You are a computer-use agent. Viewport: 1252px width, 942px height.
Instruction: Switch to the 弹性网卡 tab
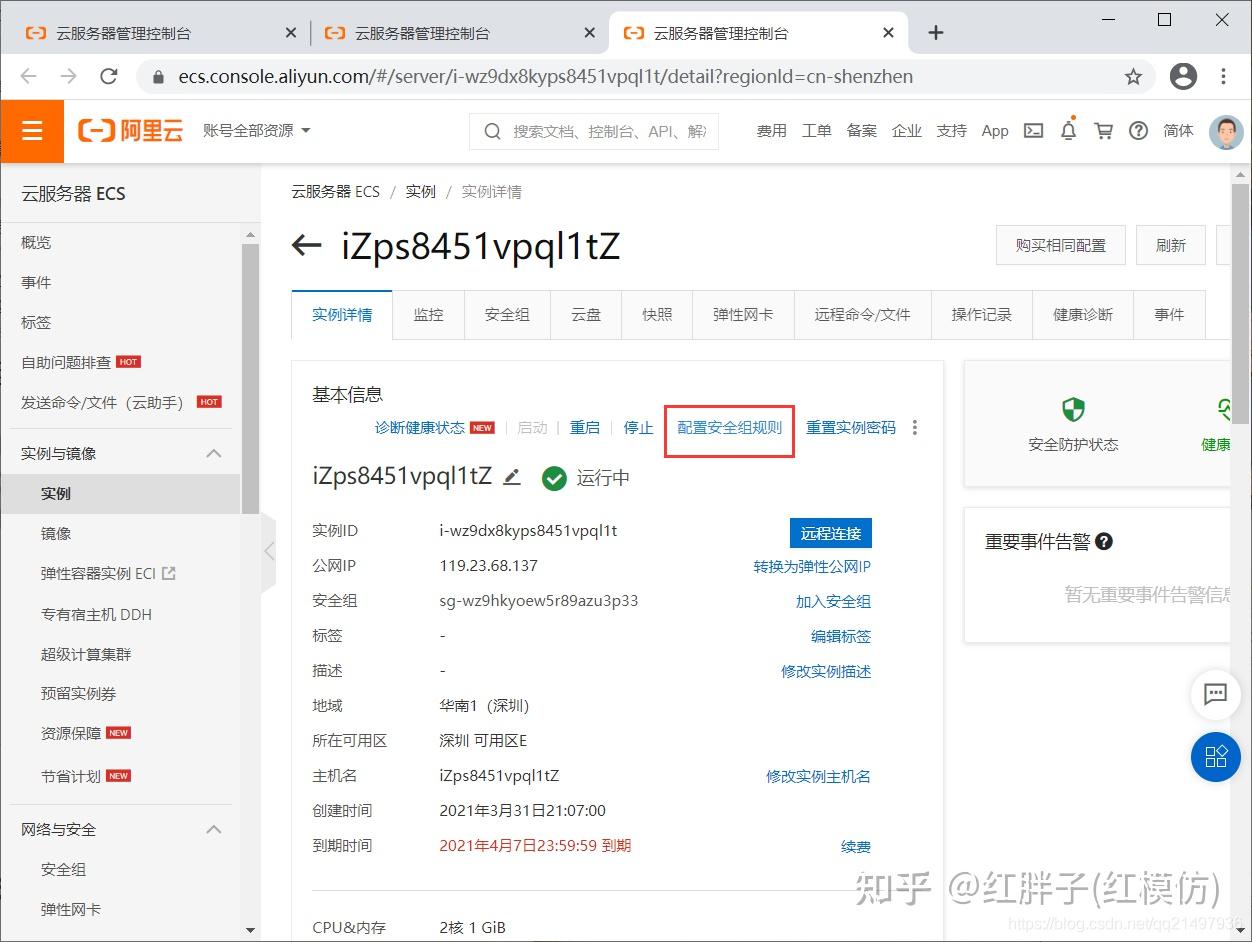click(743, 314)
